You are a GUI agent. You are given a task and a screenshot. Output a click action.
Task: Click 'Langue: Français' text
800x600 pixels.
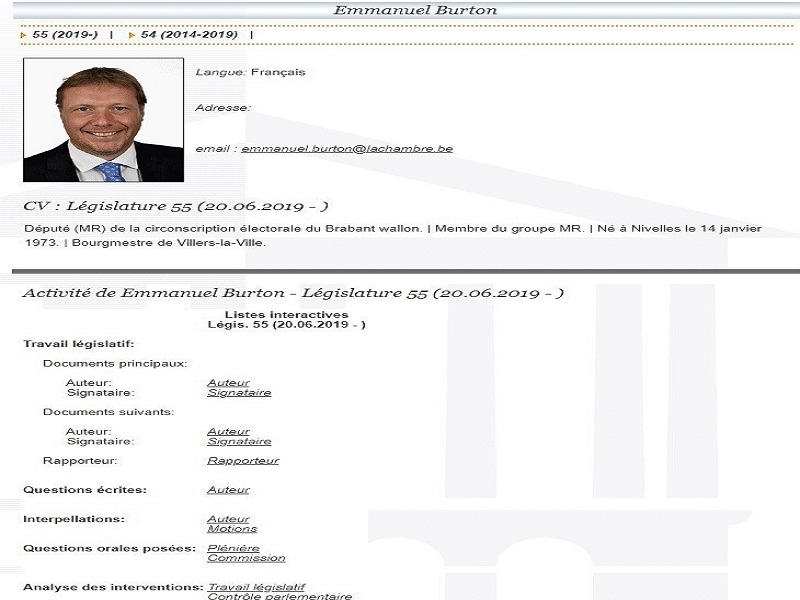pos(251,72)
